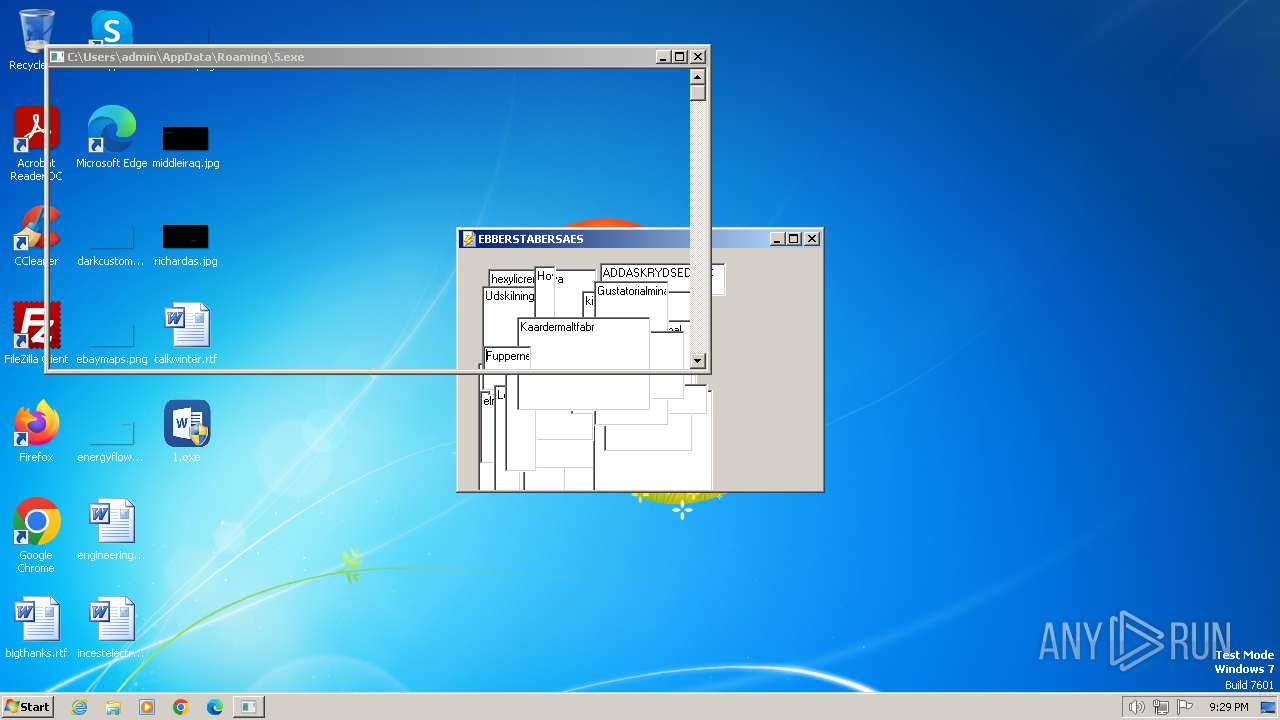Open Microsoft Edge from the taskbar
Screen dimensions: 1280x720
tap(215, 707)
